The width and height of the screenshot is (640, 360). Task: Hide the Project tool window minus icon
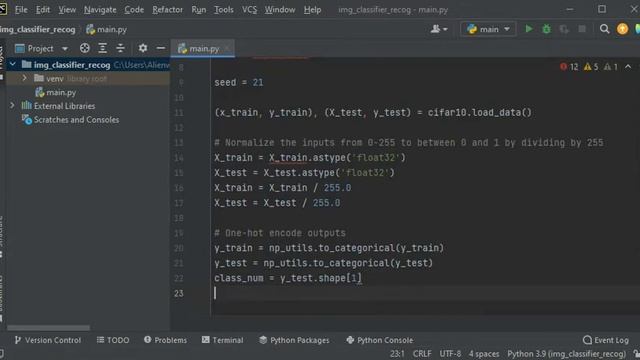pyautogui.click(x=161, y=48)
